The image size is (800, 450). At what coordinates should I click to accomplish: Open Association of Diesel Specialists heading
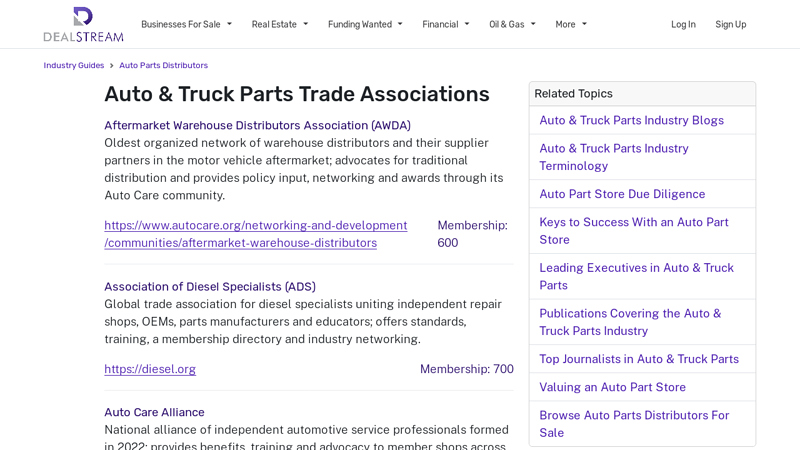210,286
